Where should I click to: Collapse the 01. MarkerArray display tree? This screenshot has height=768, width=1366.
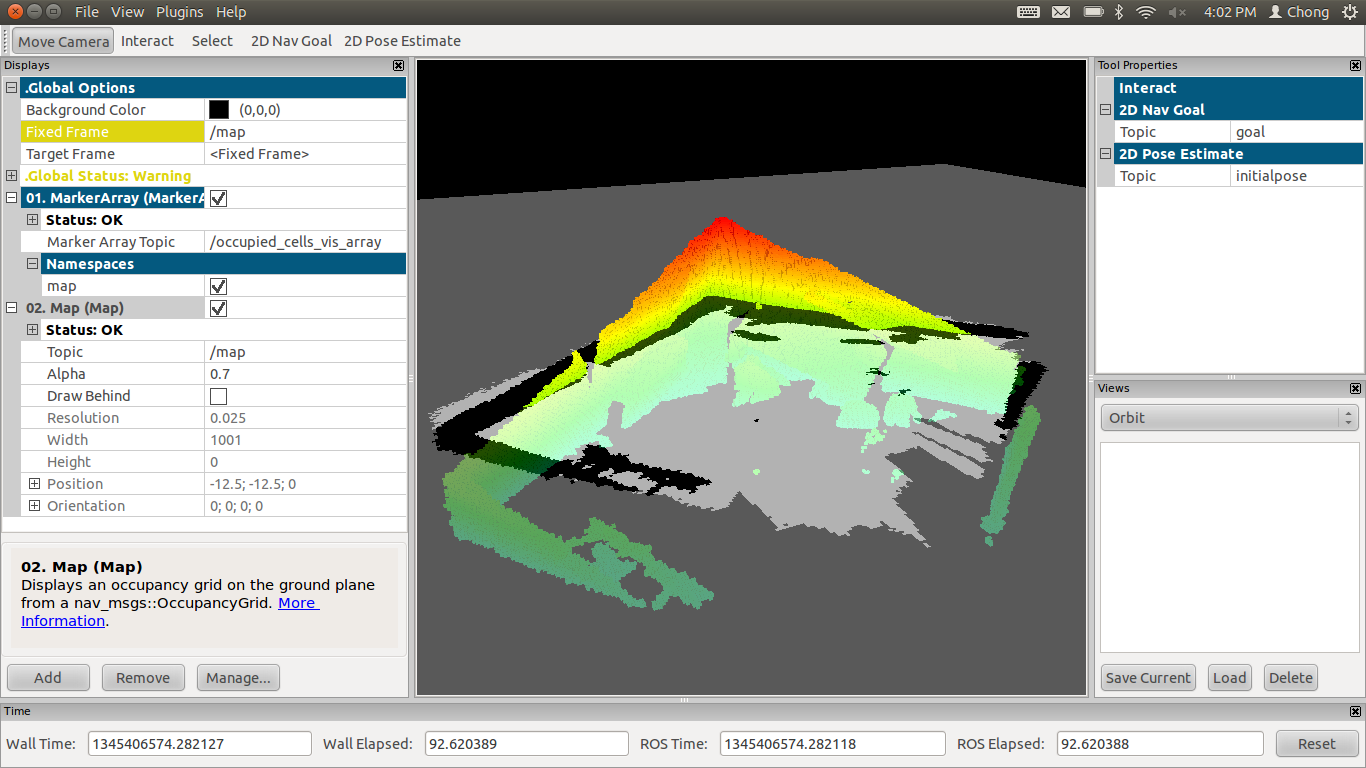(11, 198)
